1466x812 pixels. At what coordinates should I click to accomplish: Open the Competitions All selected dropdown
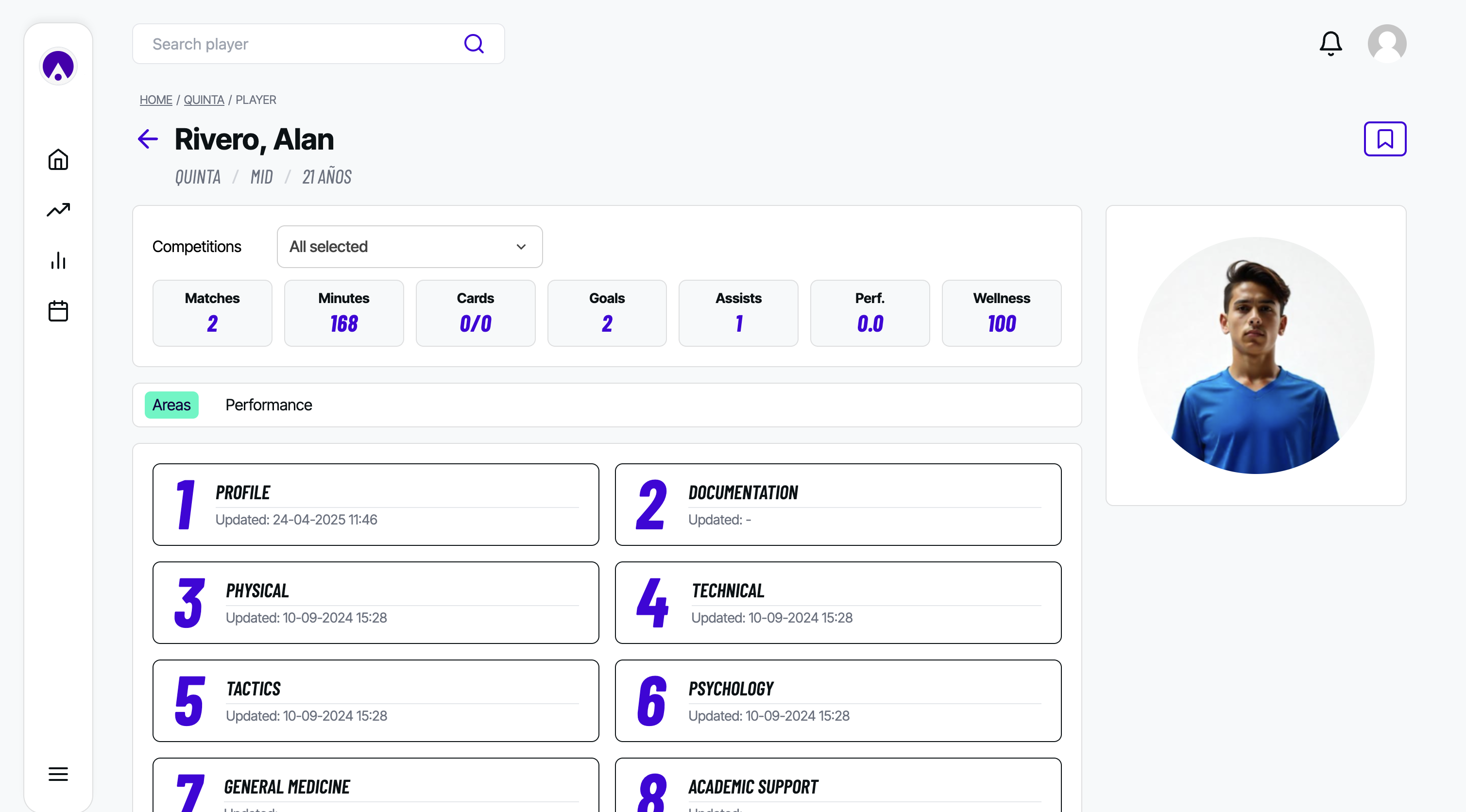[x=409, y=246]
